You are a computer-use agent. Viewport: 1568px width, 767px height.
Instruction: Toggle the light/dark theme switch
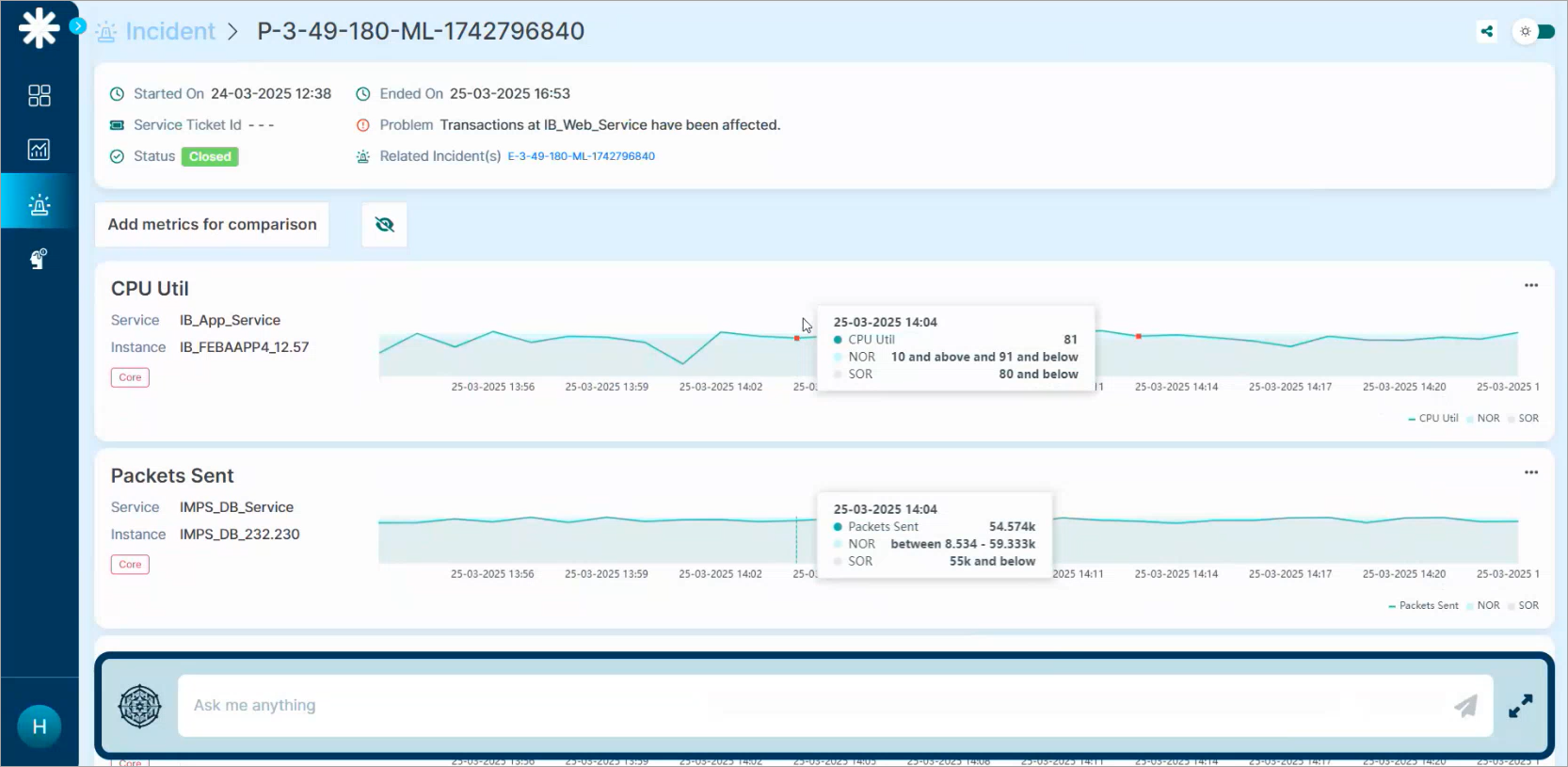(x=1534, y=31)
